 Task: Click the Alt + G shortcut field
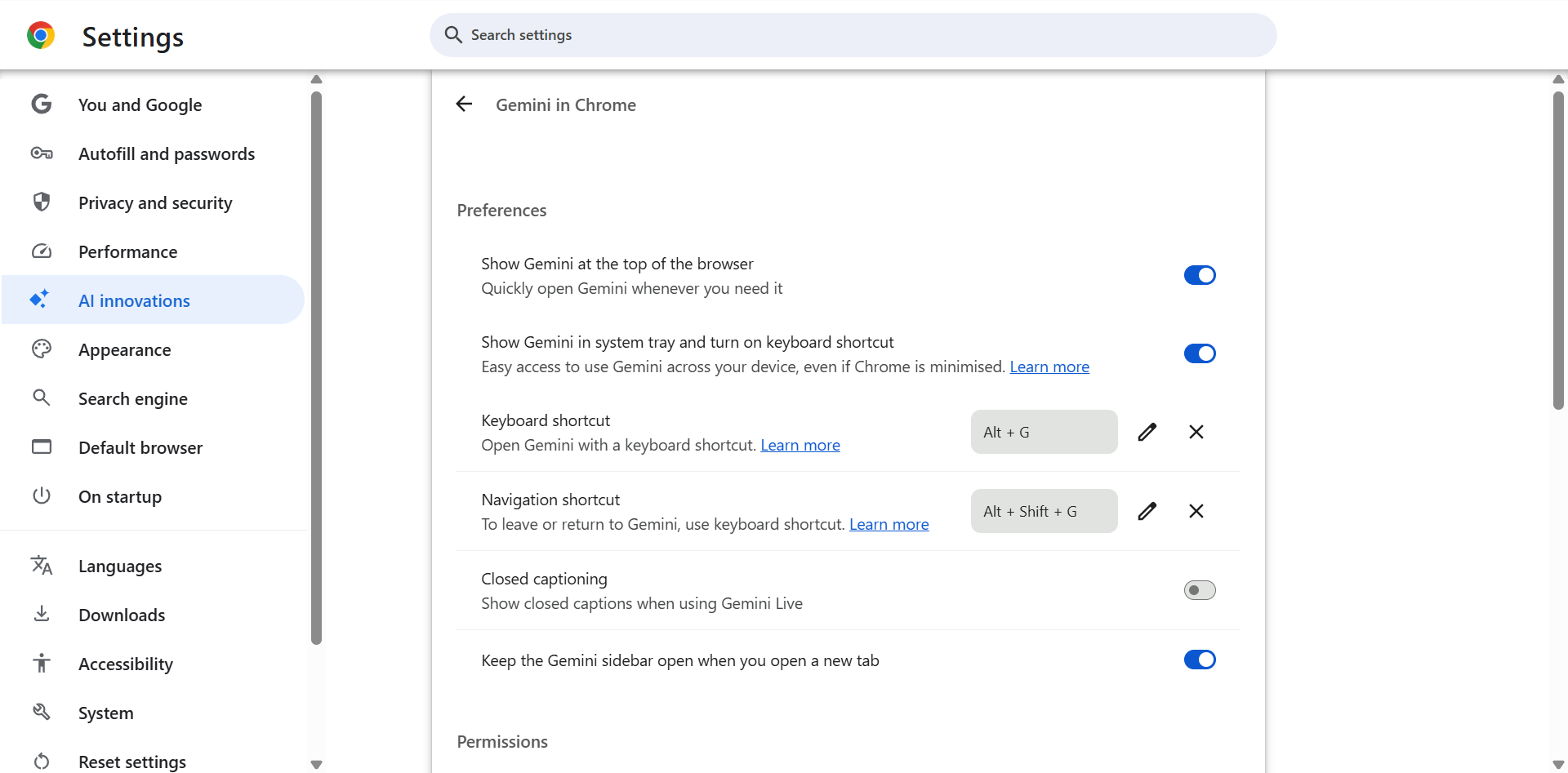click(1044, 432)
